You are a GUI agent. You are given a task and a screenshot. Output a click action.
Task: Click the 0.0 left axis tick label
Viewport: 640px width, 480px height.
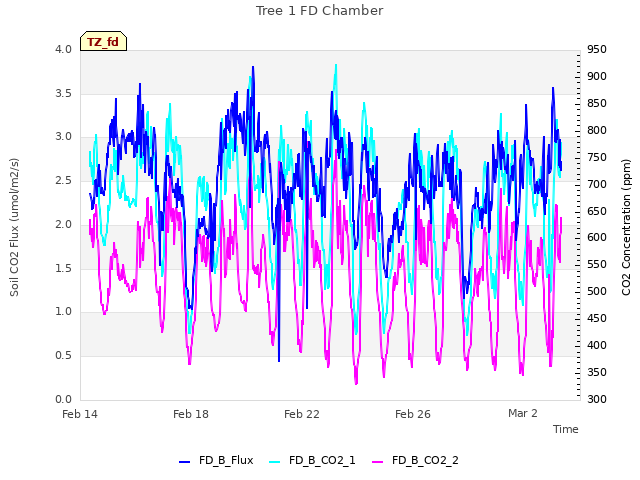tap(63, 399)
